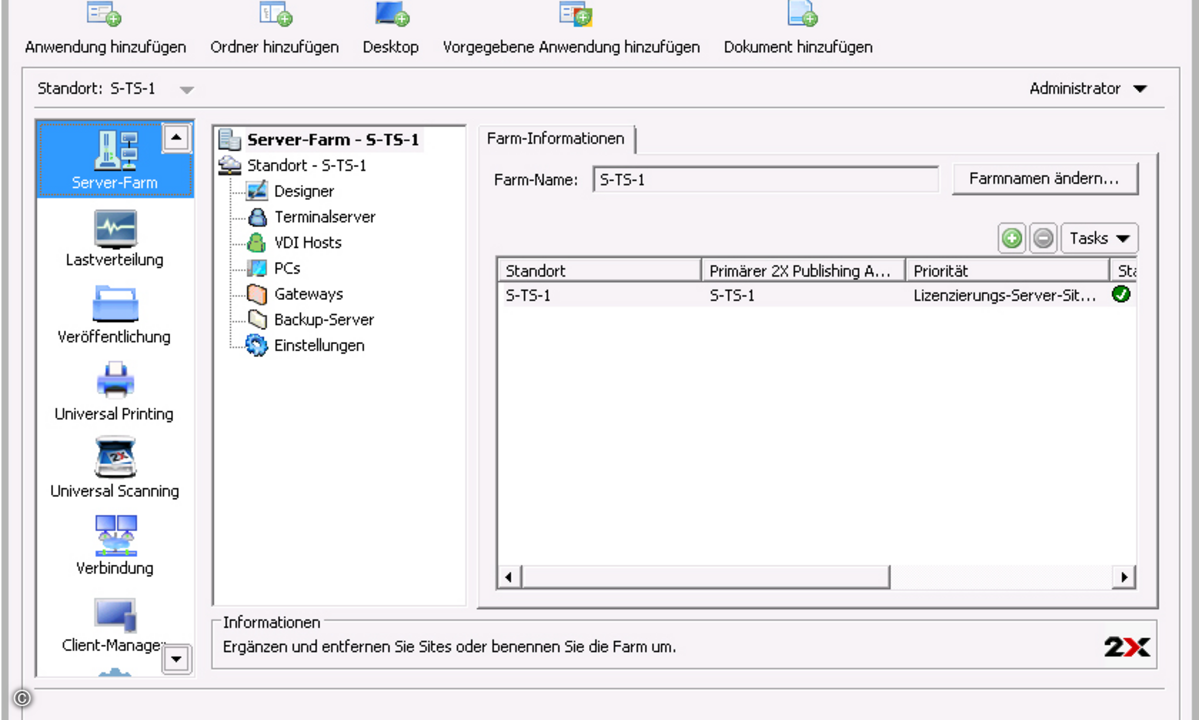Image resolution: width=1199 pixels, height=720 pixels.
Task: Click Farmnamen ändern button
Action: coord(1045,179)
